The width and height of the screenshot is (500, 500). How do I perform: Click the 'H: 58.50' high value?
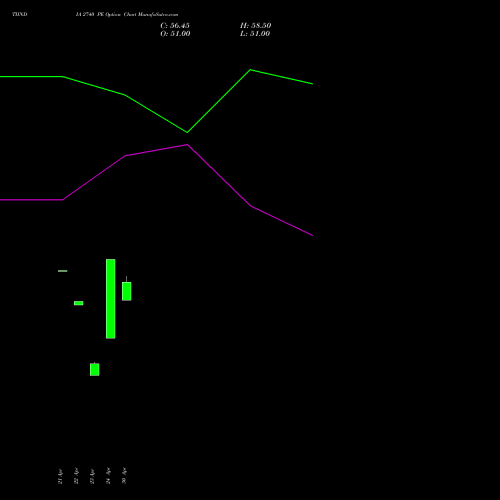coord(256,26)
